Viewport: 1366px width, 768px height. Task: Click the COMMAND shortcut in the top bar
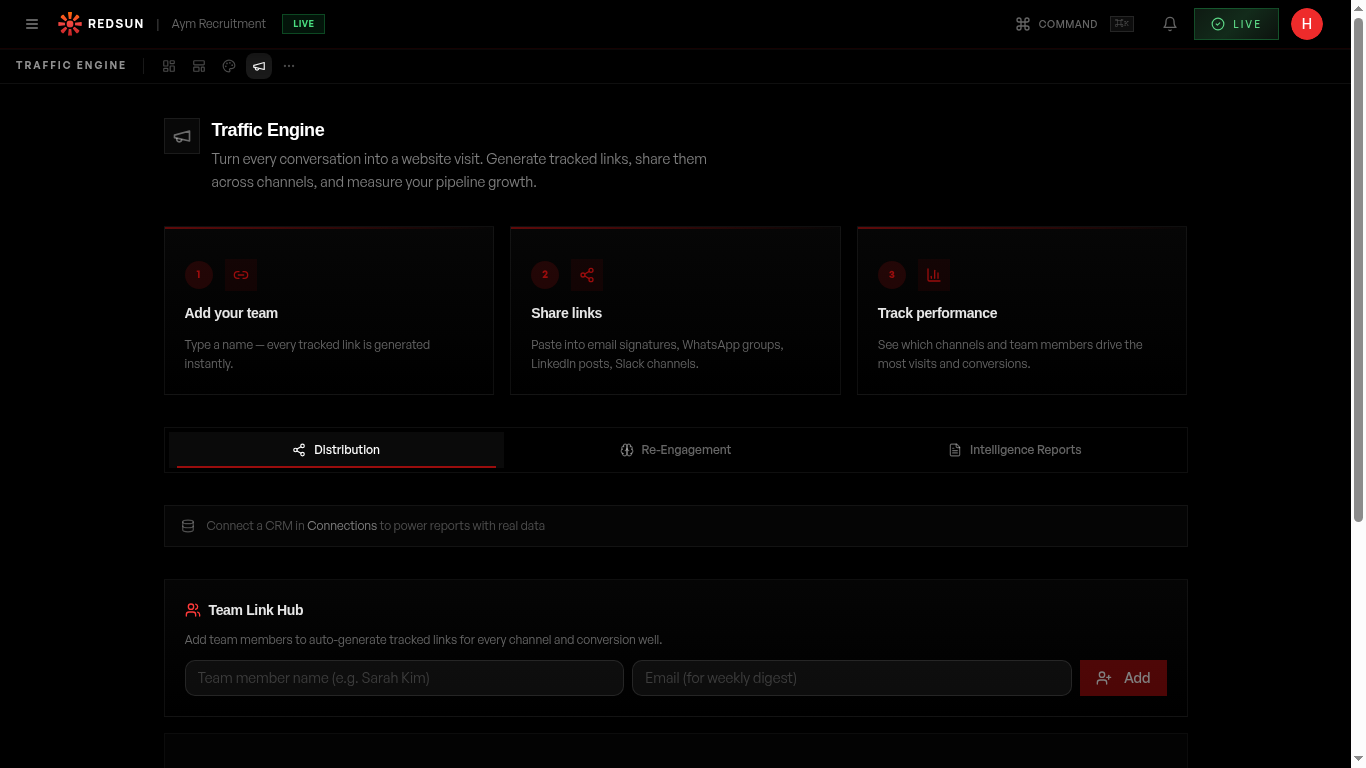coord(1058,24)
